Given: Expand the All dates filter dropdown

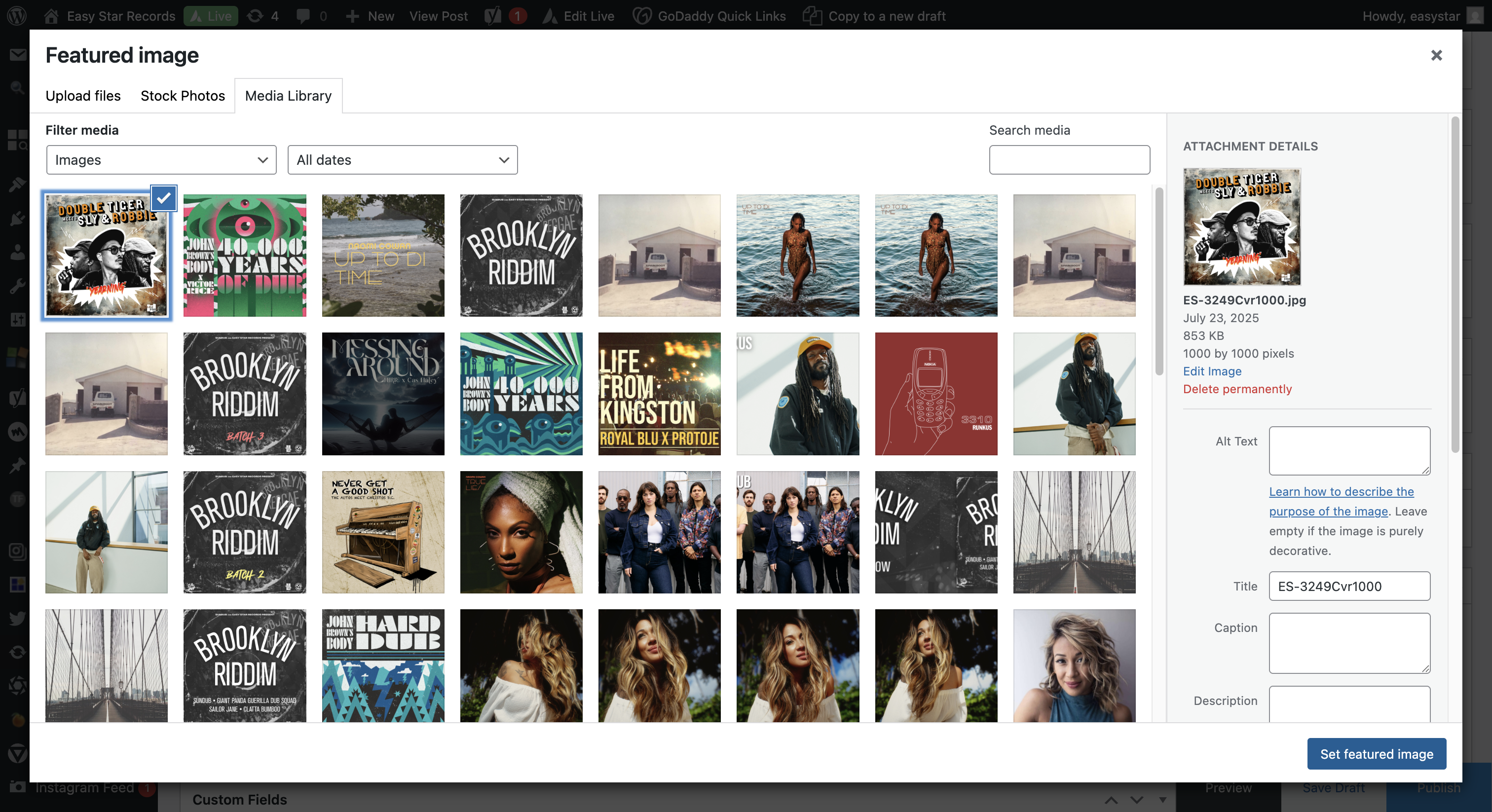Looking at the screenshot, I should (x=402, y=160).
